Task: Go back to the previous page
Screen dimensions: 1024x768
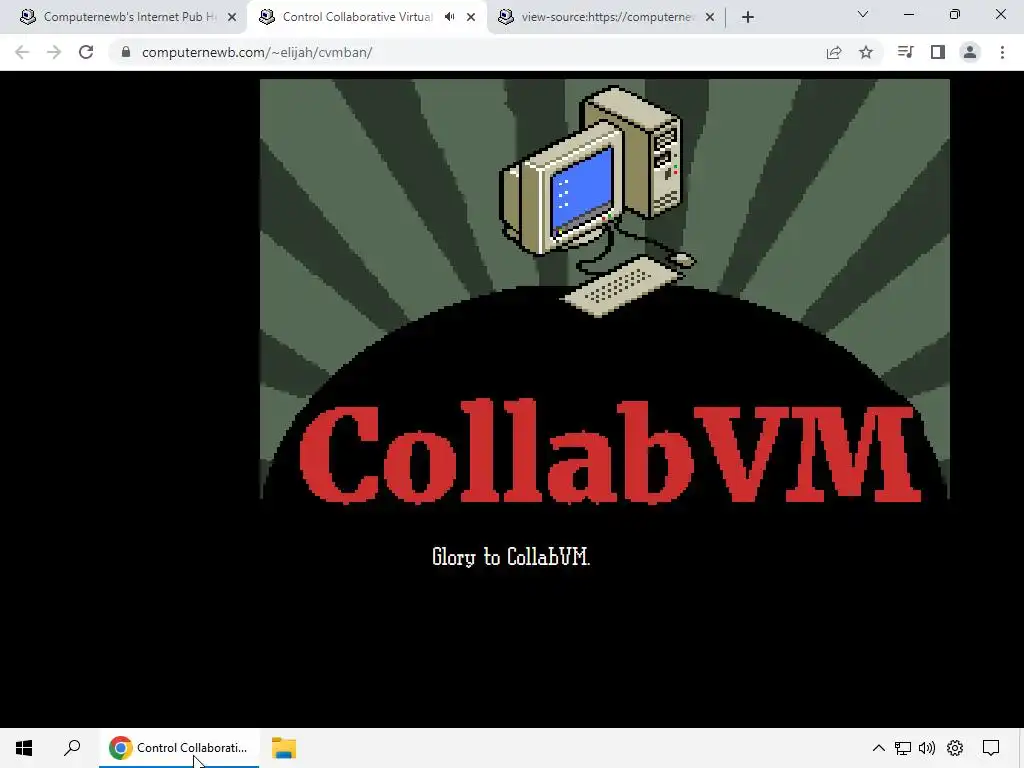Action: 22,52
